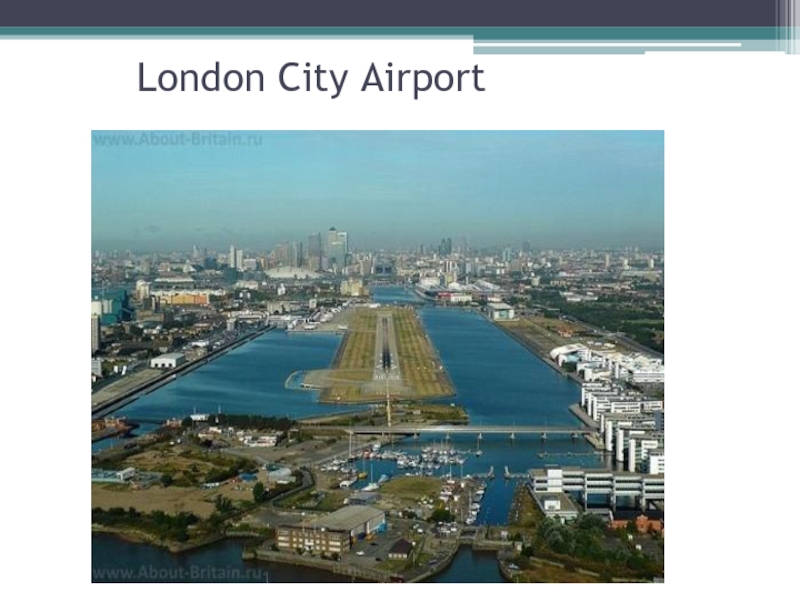Click the Canary Wharf tower cluster

(x=327, y=248)
